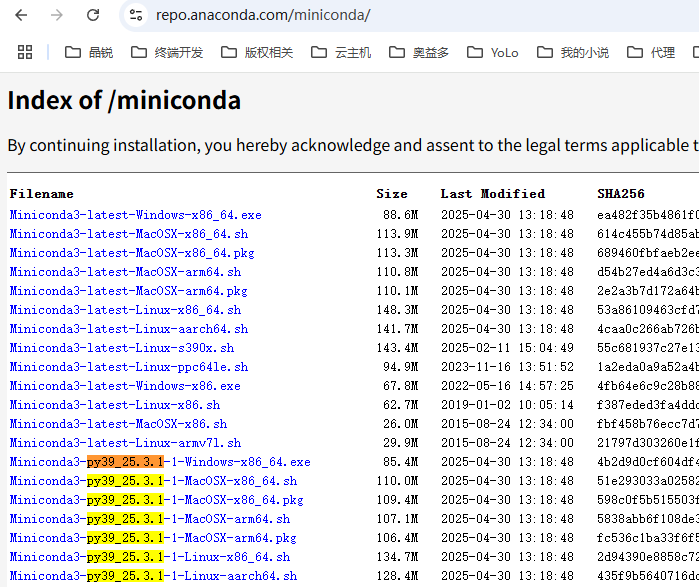
Task: Click the Last Modified column header
Action: (x=493, y=194)
